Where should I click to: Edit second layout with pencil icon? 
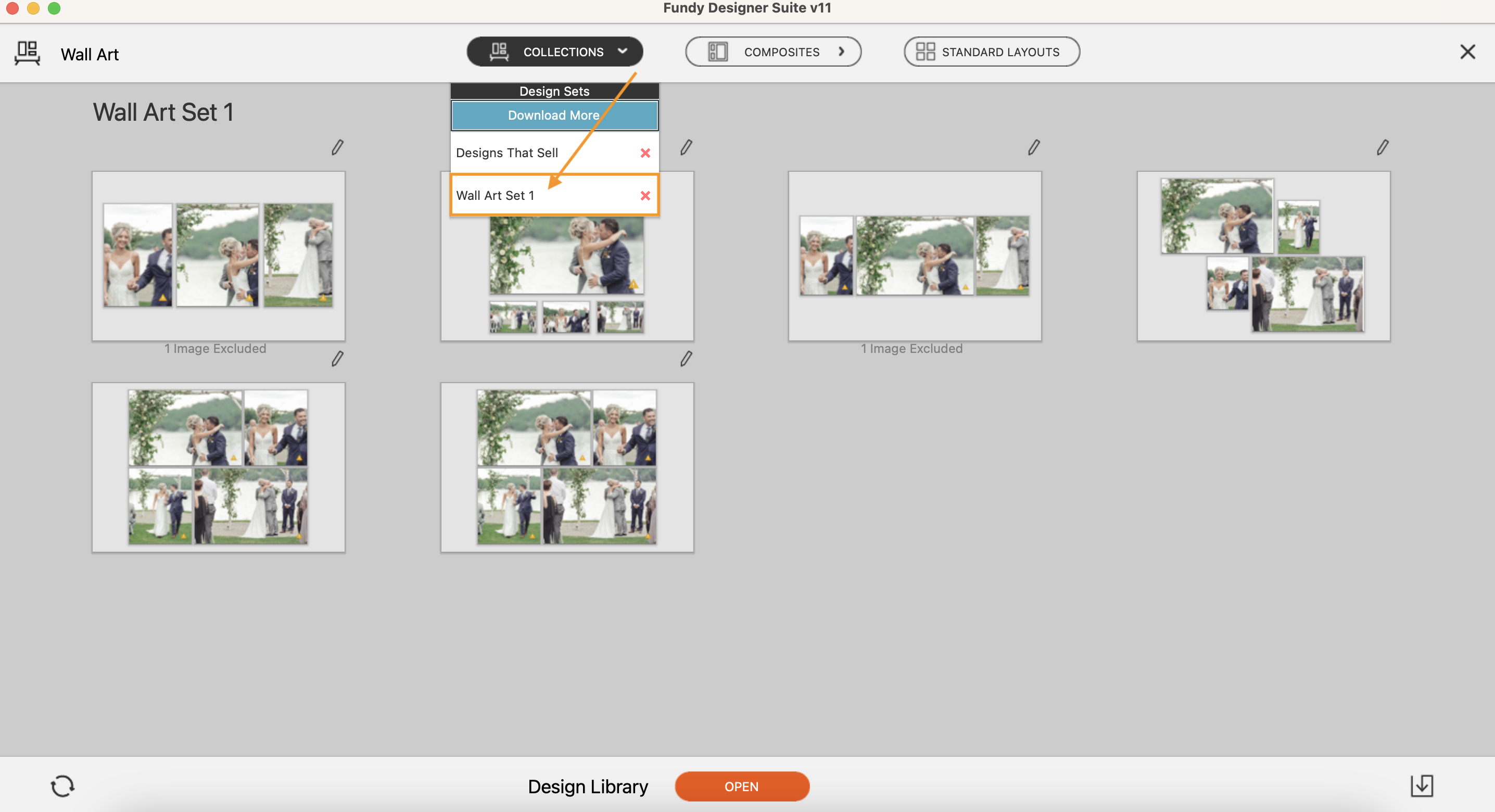coord(686,147)
